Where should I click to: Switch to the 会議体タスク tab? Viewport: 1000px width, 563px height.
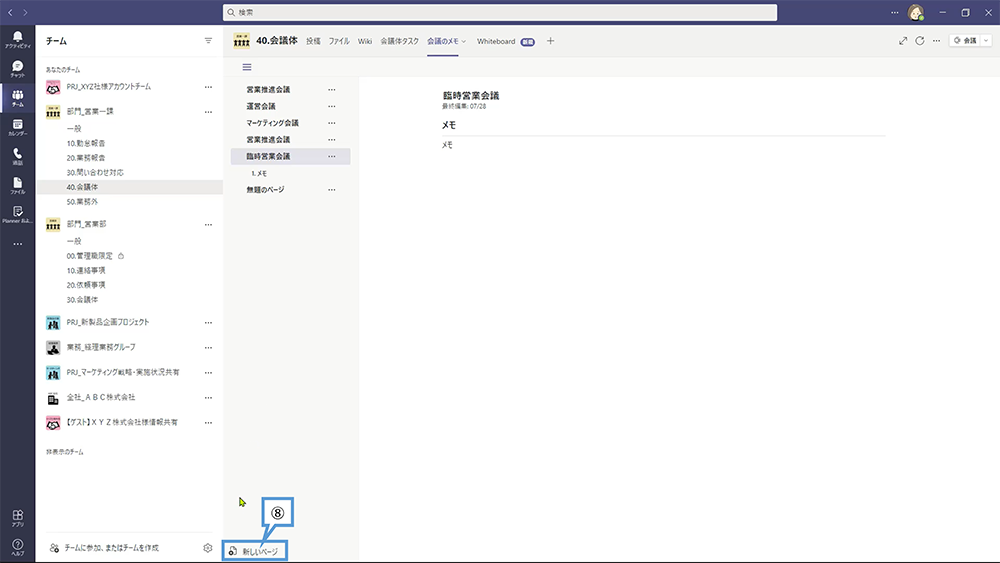coord(399,41)
